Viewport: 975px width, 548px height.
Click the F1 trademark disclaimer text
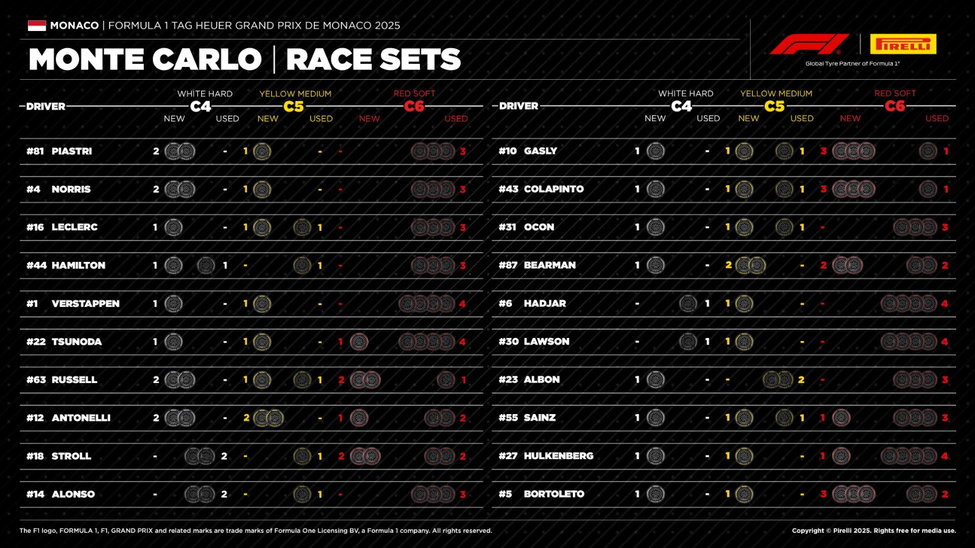(x=255, y=531)
